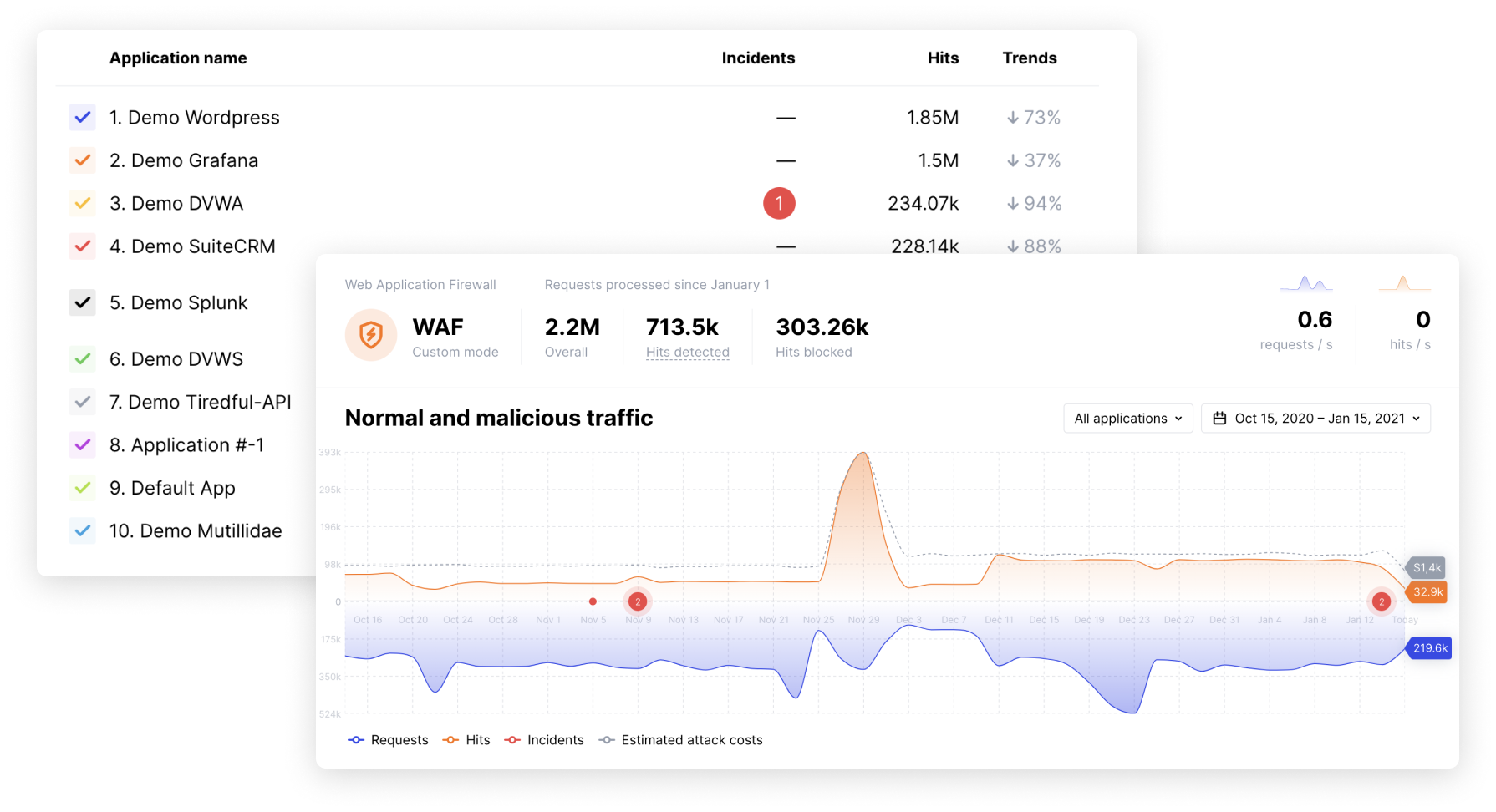Toggle the Requests legend item
Screen dimensions: 1496x812
point(388,740)
